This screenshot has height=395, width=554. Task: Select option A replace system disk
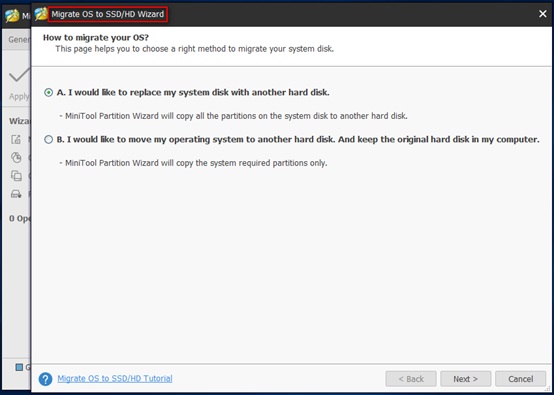click(x=48, y=93)
